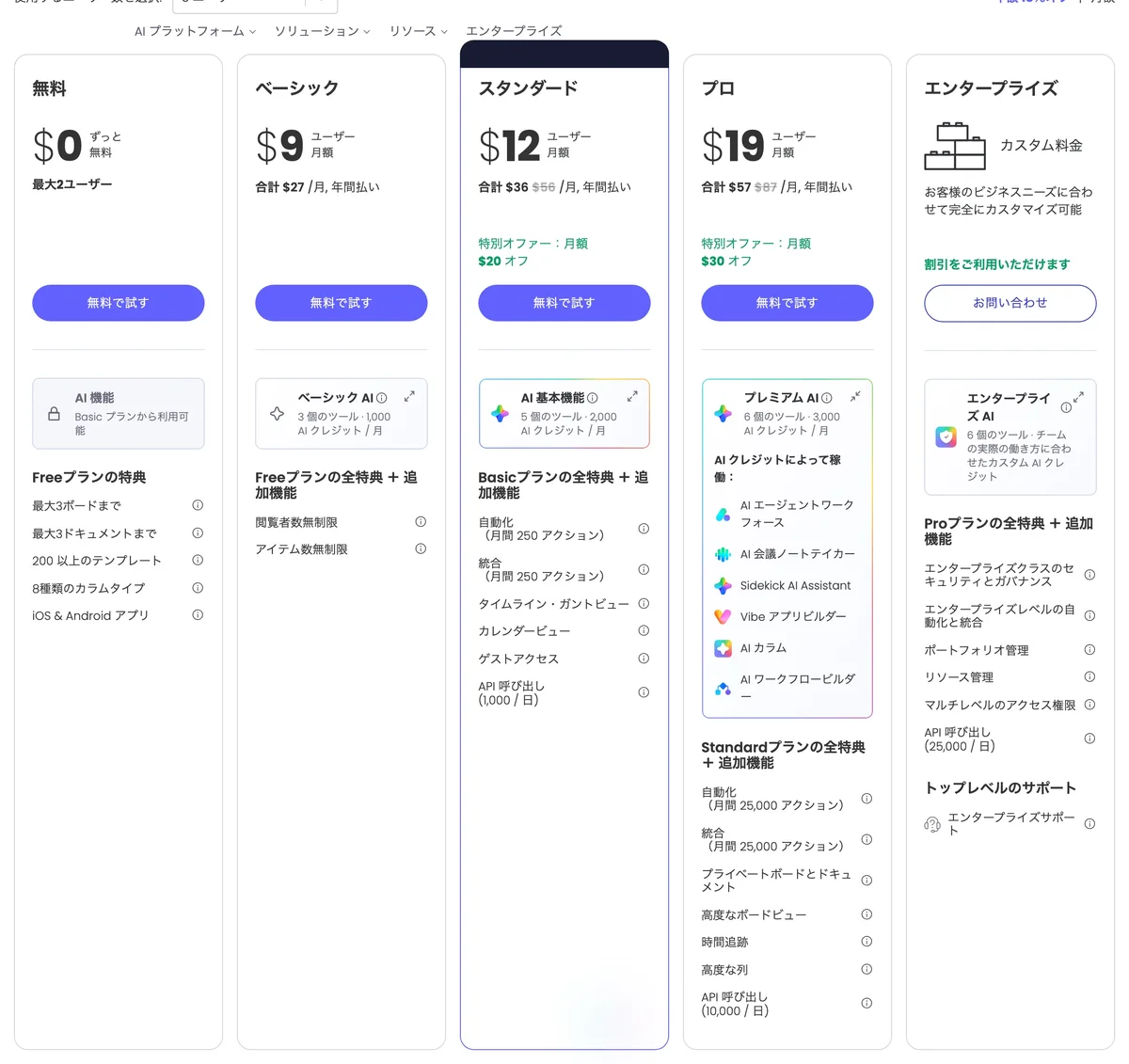The image size is (1129, 1064).
Task: Click 無料で試す in the ベーシック plan
Action: (x=342, y=303)
